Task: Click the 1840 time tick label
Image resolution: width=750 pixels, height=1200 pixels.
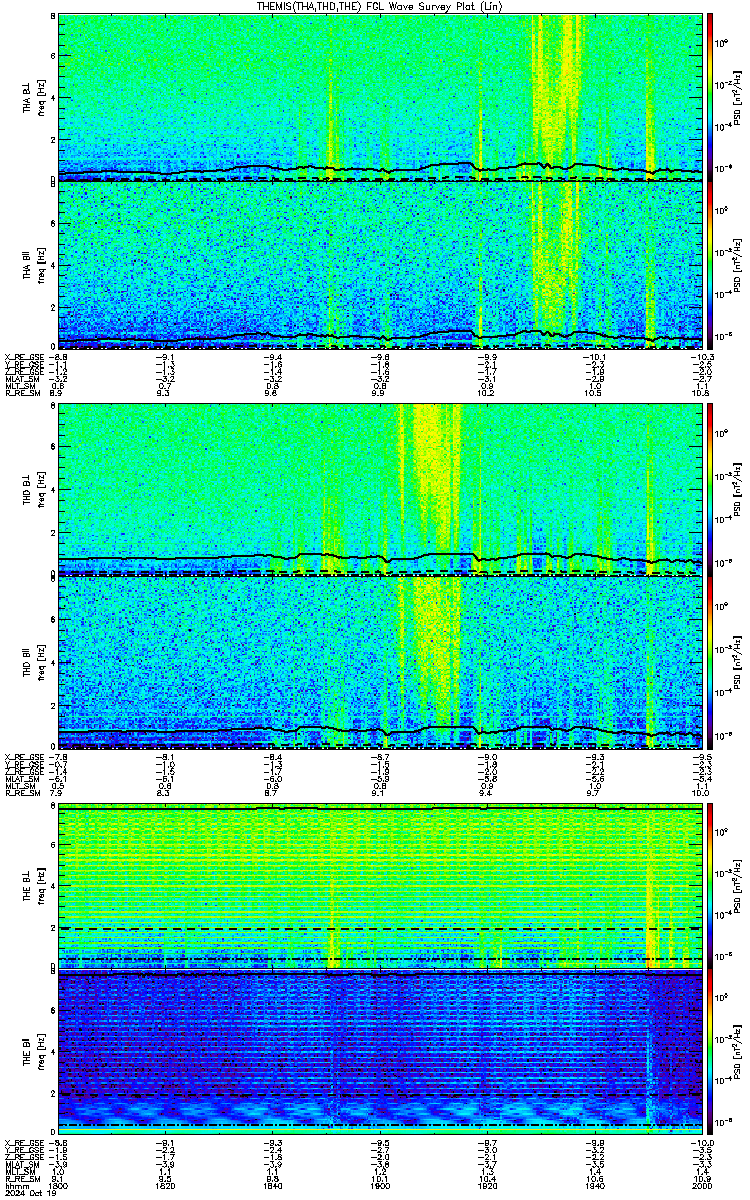Action: point(272,1185)
